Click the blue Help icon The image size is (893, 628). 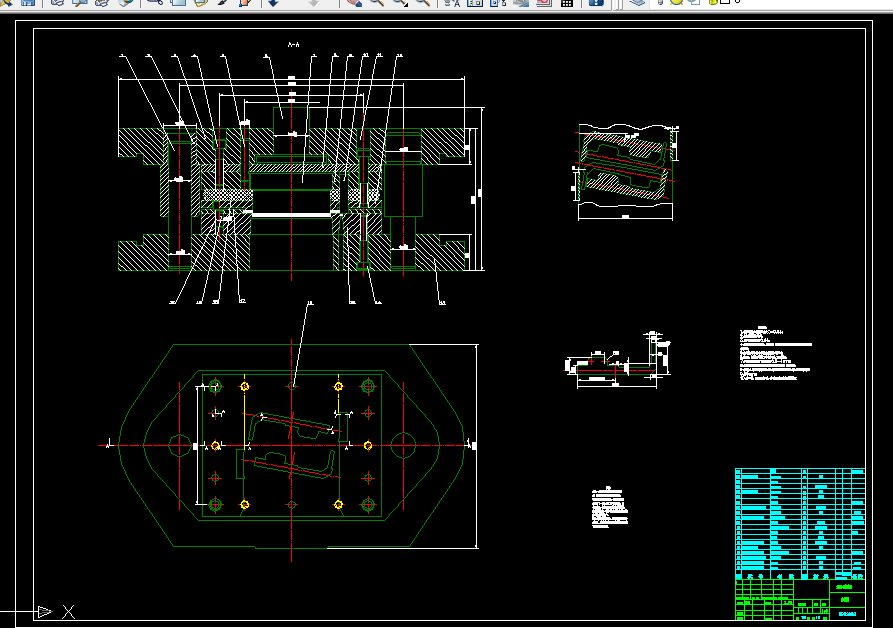pyautogui.click(x=596, y=2)
